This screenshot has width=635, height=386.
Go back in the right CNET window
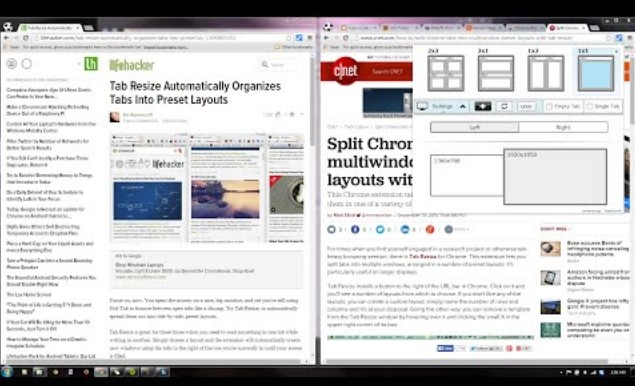click(x=326, y=38)
